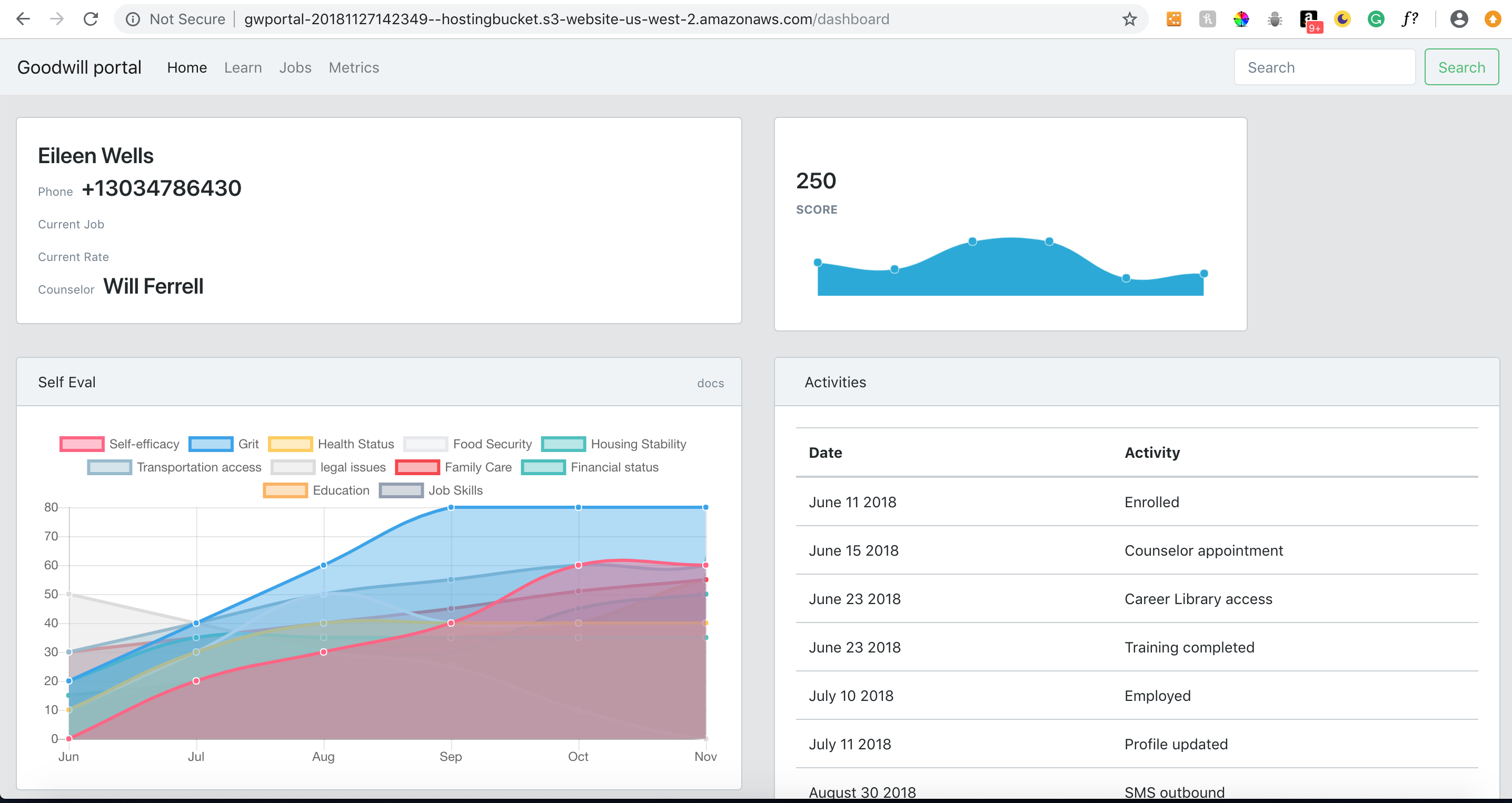Open the Amazon Assistant extension icon
Image resolution: width=1512 pixels, height=803 pixels.
tap(1309, 19)
